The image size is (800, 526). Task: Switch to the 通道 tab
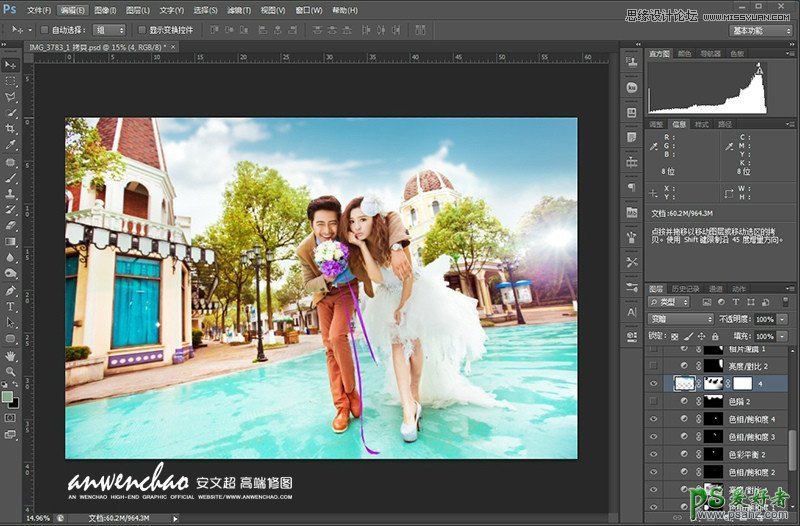[716, 288]
